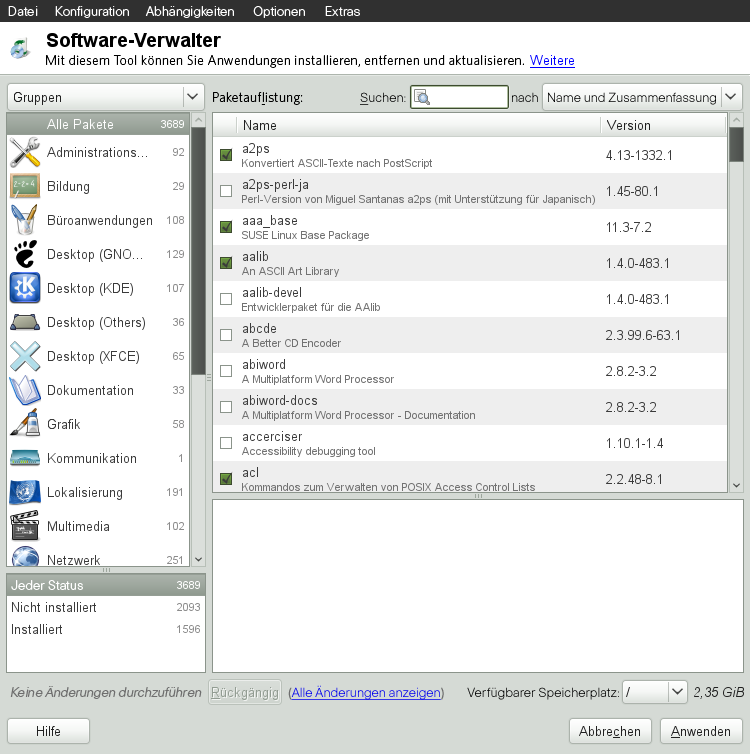This screenshot has height=754, width=750.
Task: Follow the Alle Änderungen anzeigen link
Action: coord(366,692)
